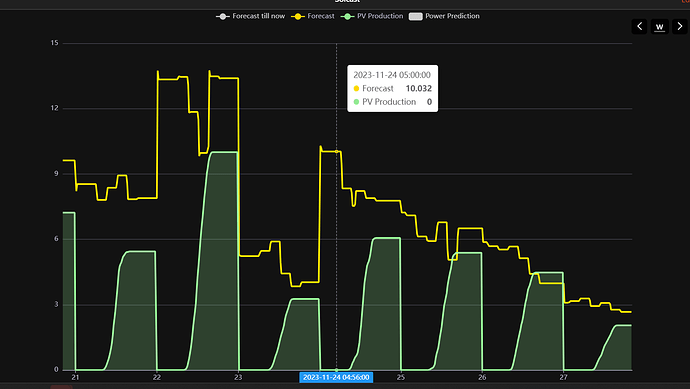The width and height of the screenshot is (690, 389).
Task: Click the 21 date label on x-axis
Action: pyautogui.click(x=75, y=377)
